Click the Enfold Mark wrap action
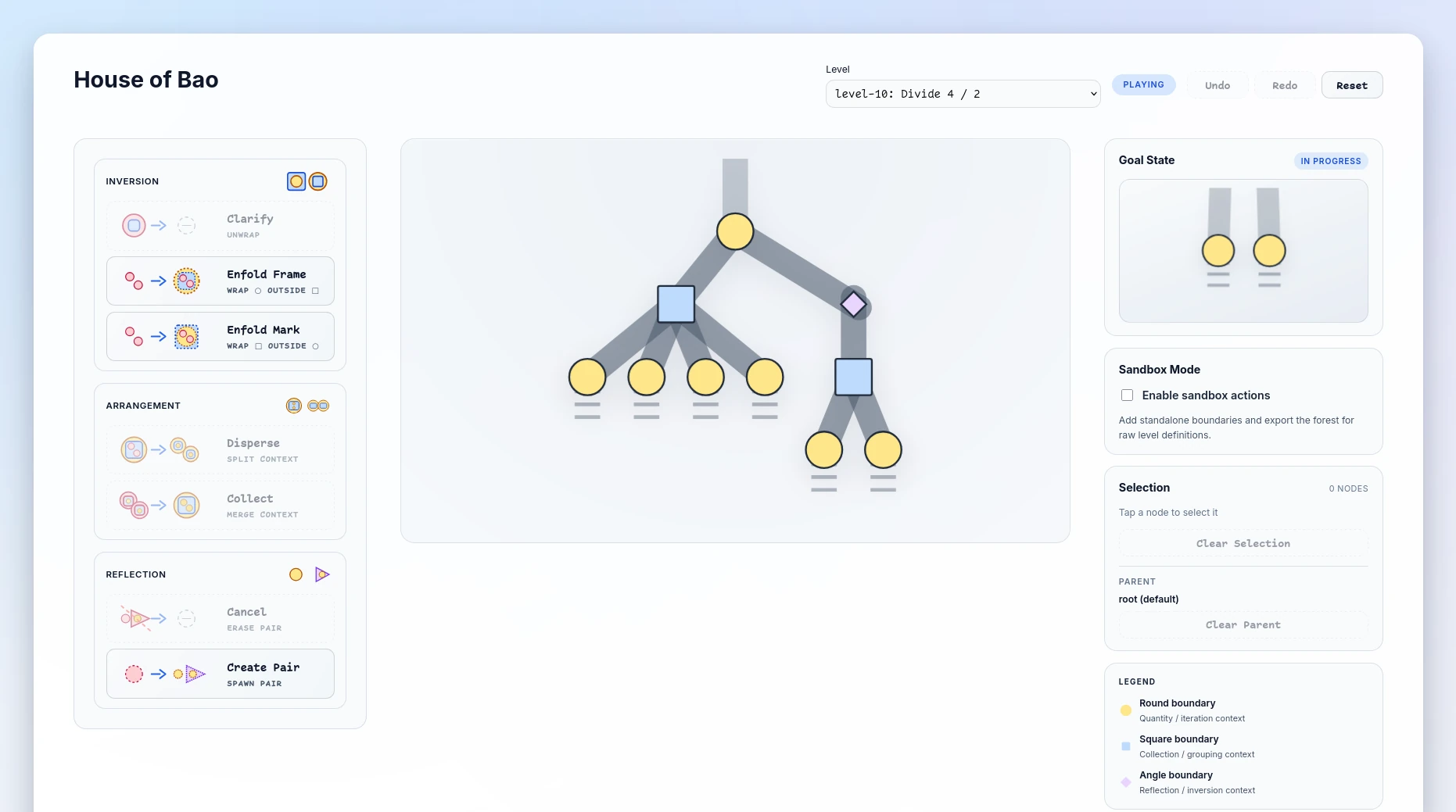 [220, 337]
